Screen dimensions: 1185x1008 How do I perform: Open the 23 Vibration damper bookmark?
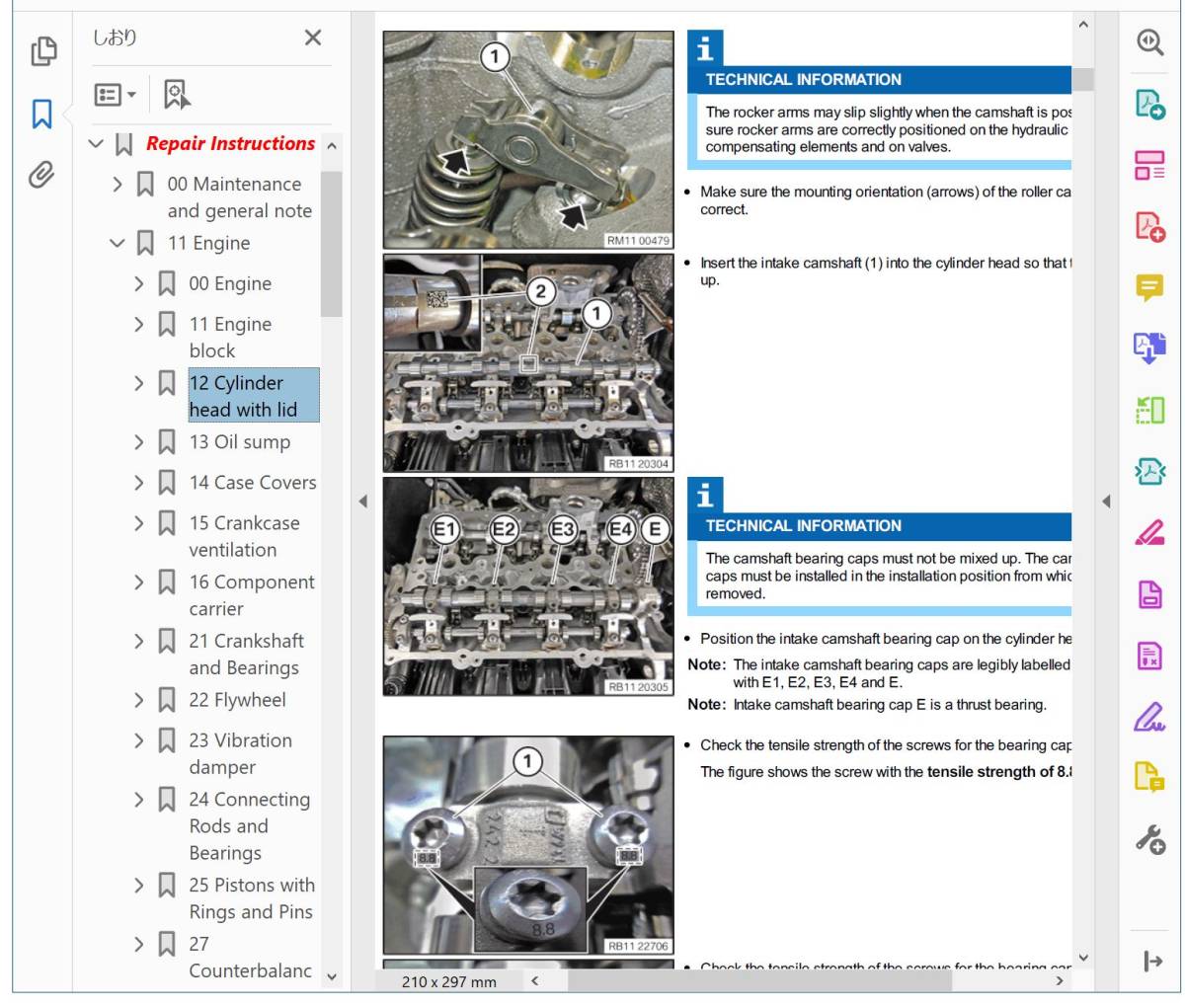[241, 753]
